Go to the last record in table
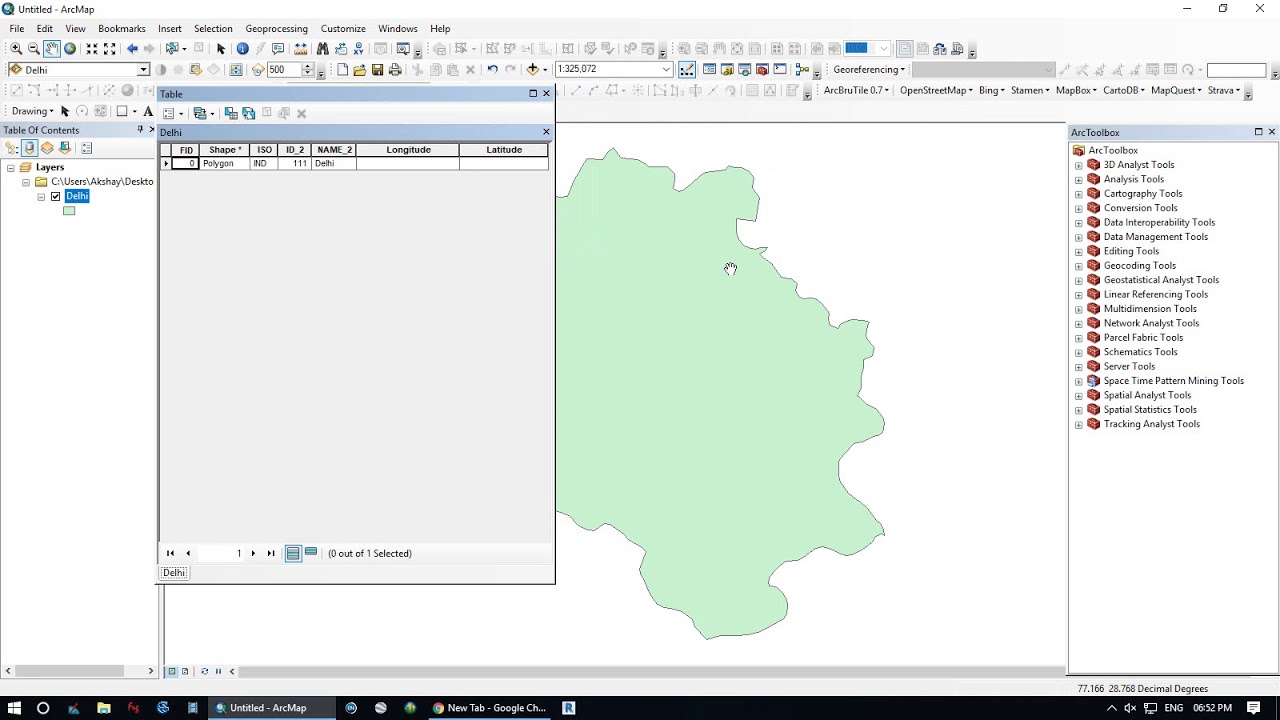 pos(271,553)
